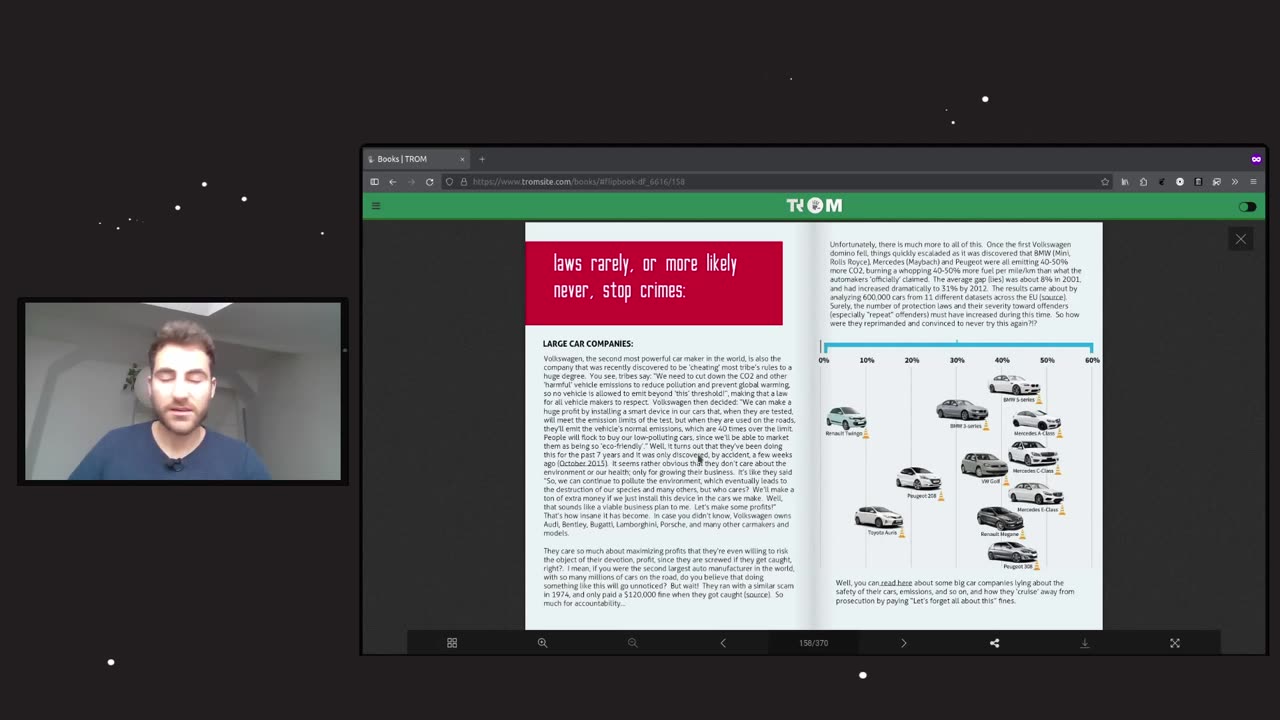
Task: Share the flipbook
Action: coord(994,643)
